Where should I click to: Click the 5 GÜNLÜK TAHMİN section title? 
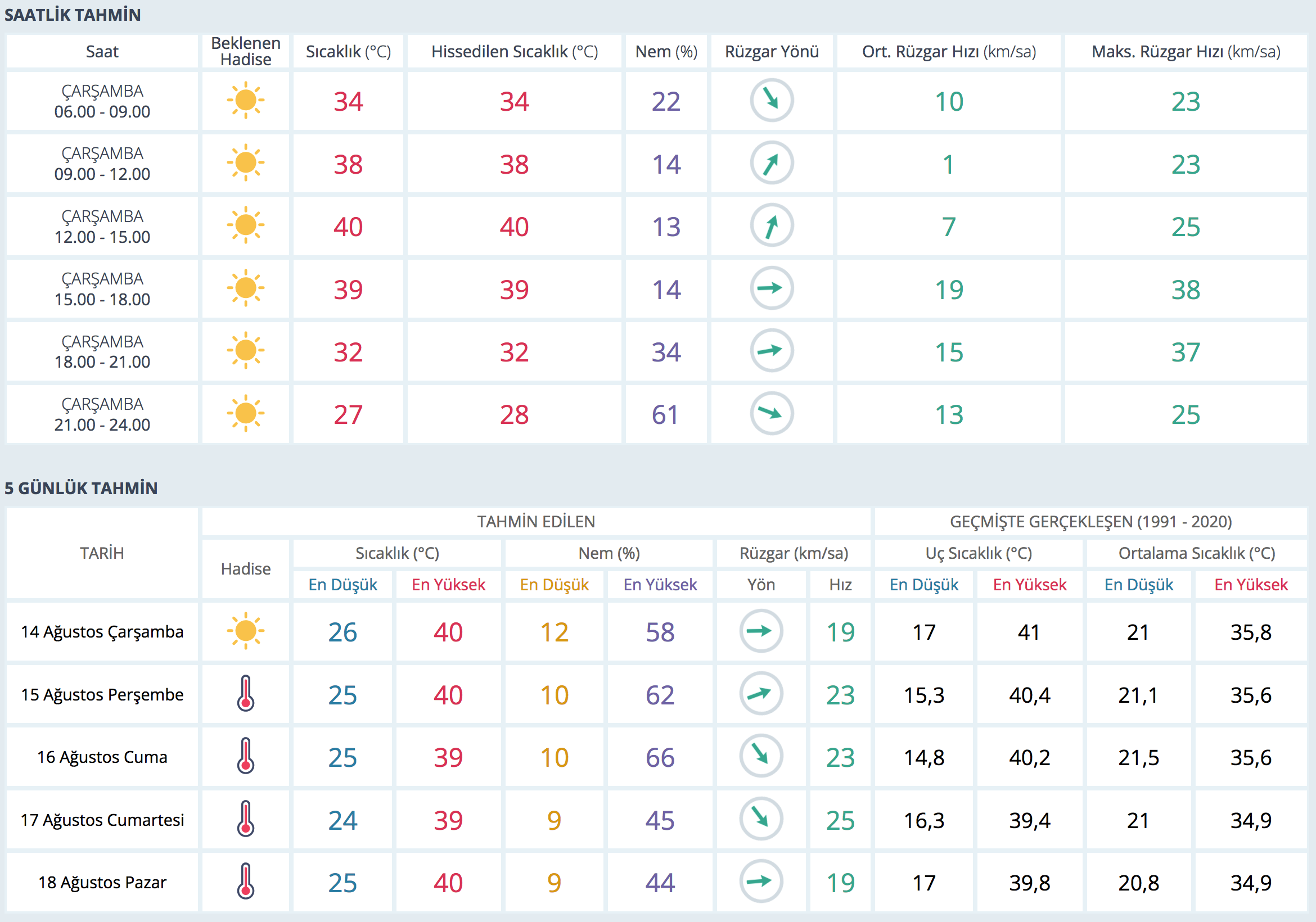(81, 488)
